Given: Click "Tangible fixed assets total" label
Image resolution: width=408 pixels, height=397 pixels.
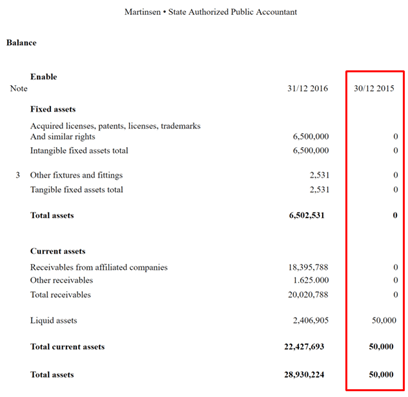Looking at the screenshot, I should (77, 190).
